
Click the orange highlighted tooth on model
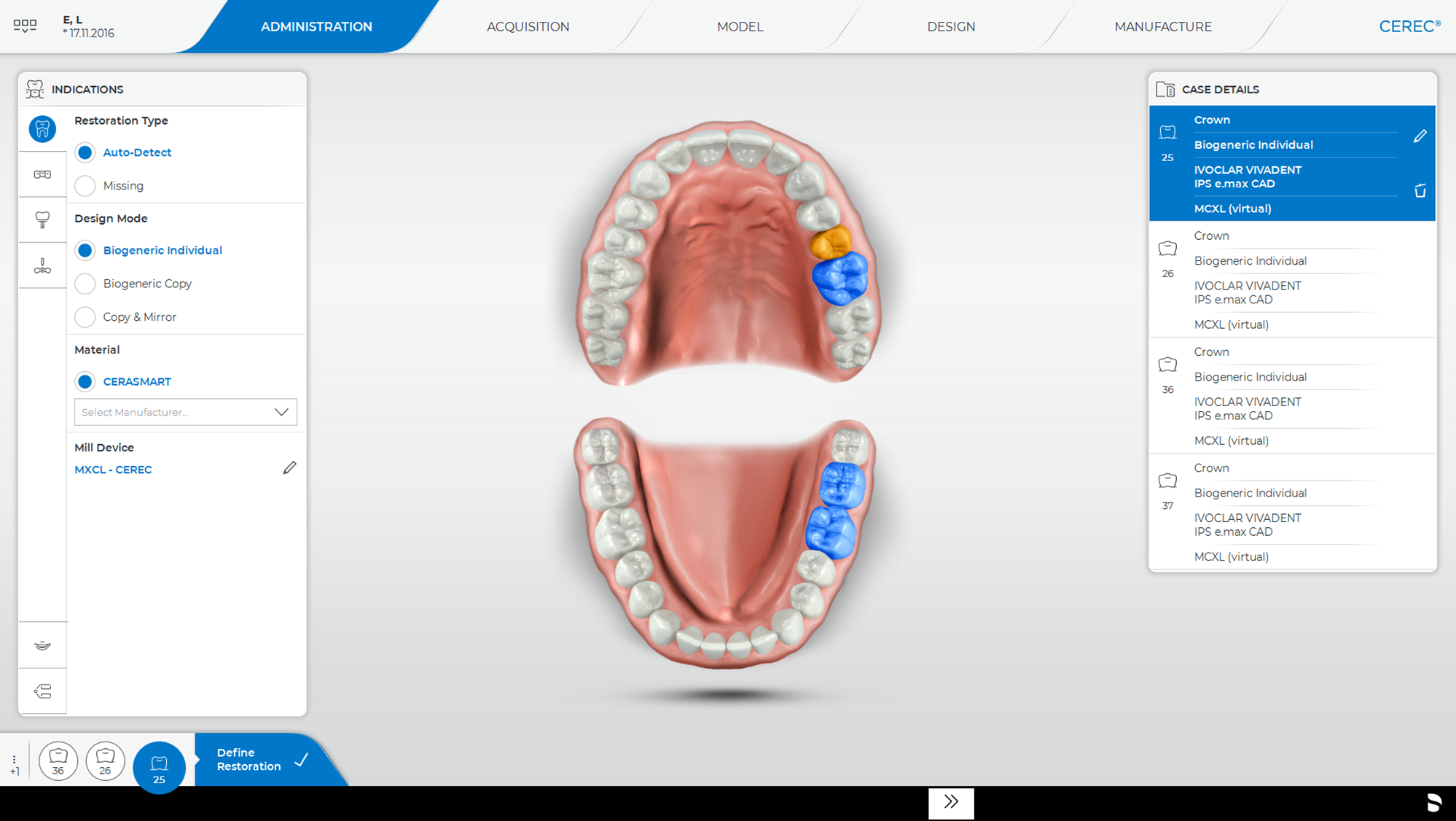[x=830, y=241]
